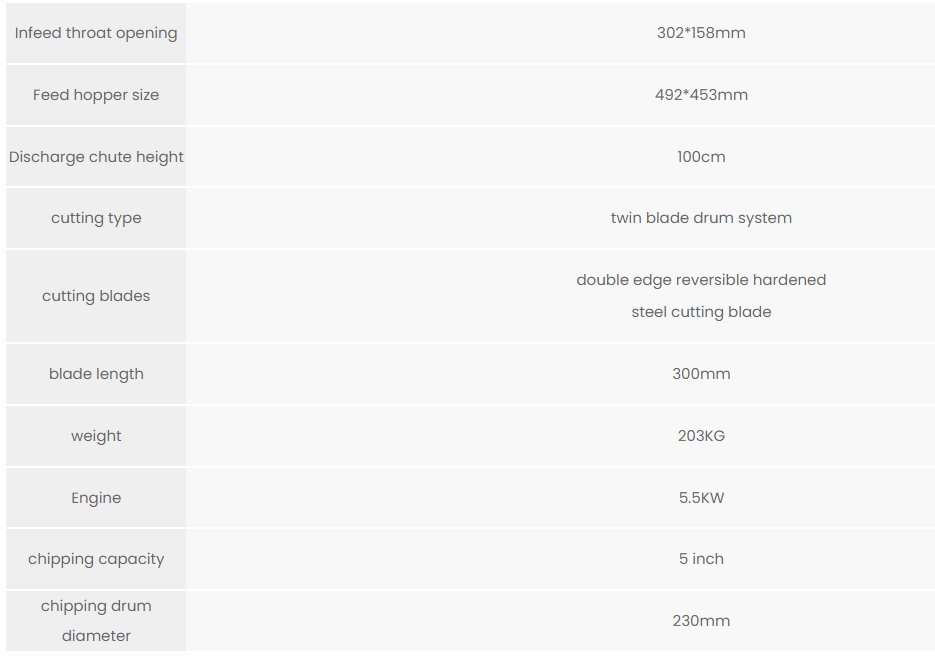Select "twin blade drum system" text
Image resolution: width=935 pixels, height=657 pixels.
pyautogui.click(x=701, y=218)
